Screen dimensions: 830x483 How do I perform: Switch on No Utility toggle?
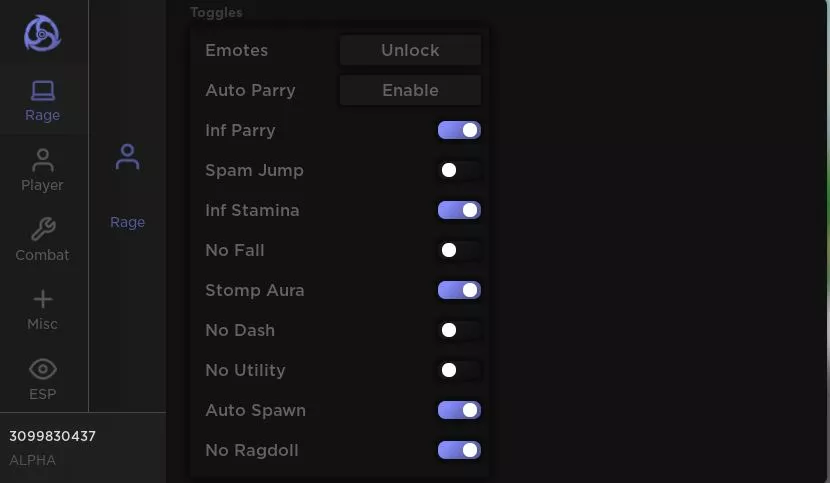[x=459, y=370]
